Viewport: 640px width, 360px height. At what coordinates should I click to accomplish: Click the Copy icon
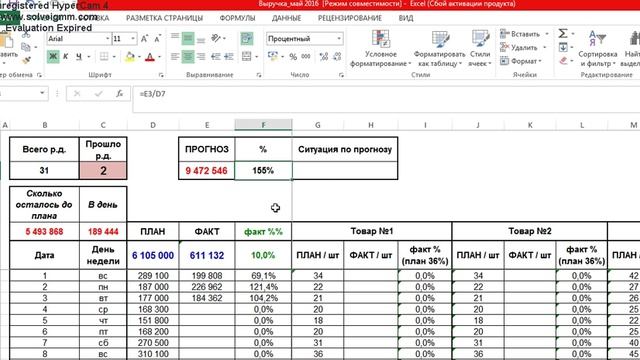tap(26, 47)
